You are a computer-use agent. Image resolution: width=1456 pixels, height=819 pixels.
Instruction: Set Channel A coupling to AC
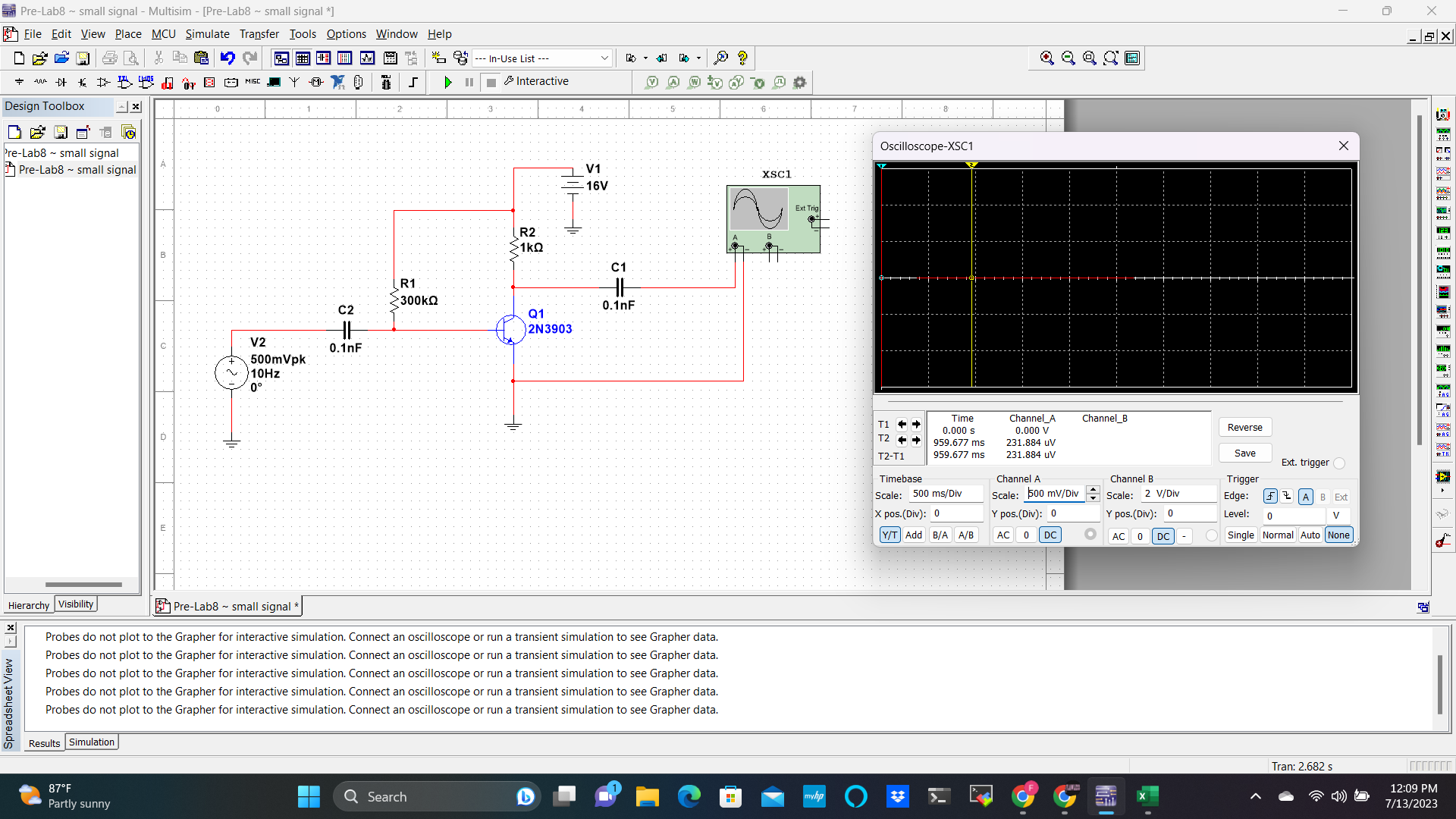[1003, 535]
